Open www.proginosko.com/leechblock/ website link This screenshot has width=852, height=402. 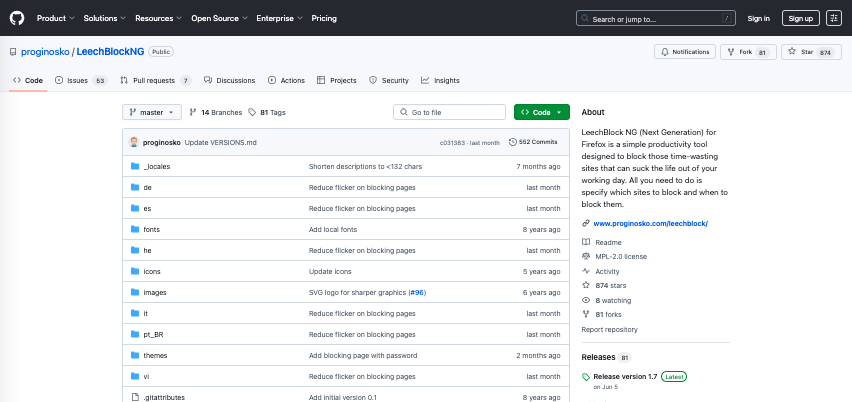point(650,223)
